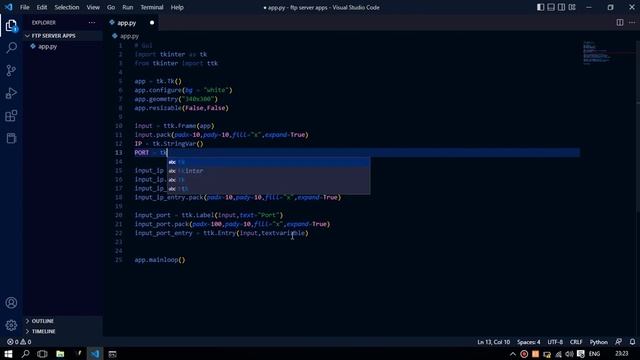
Task: Open the Customize Layout icon
Action: click(x=572, y=7)
